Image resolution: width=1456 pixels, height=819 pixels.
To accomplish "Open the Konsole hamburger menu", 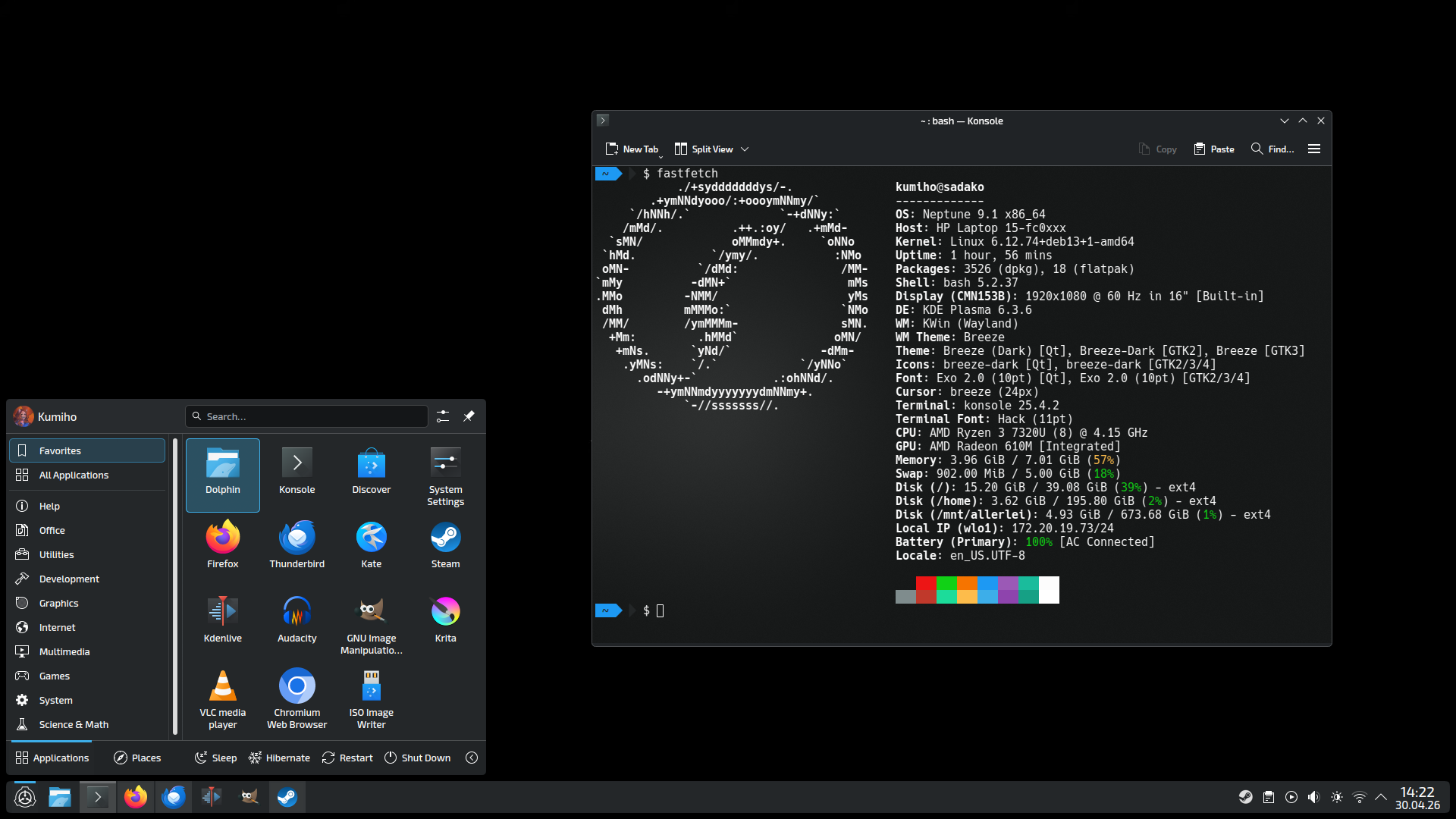I will [x=1314, y=149].
